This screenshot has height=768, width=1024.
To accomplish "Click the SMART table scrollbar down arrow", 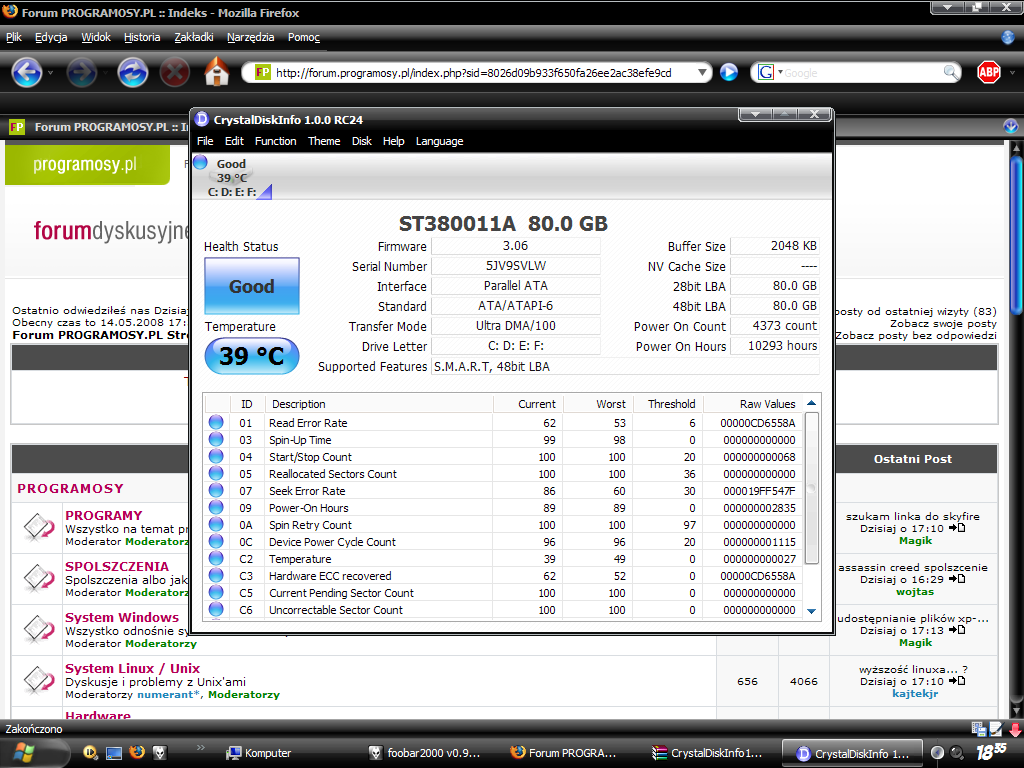I will 812,611.
